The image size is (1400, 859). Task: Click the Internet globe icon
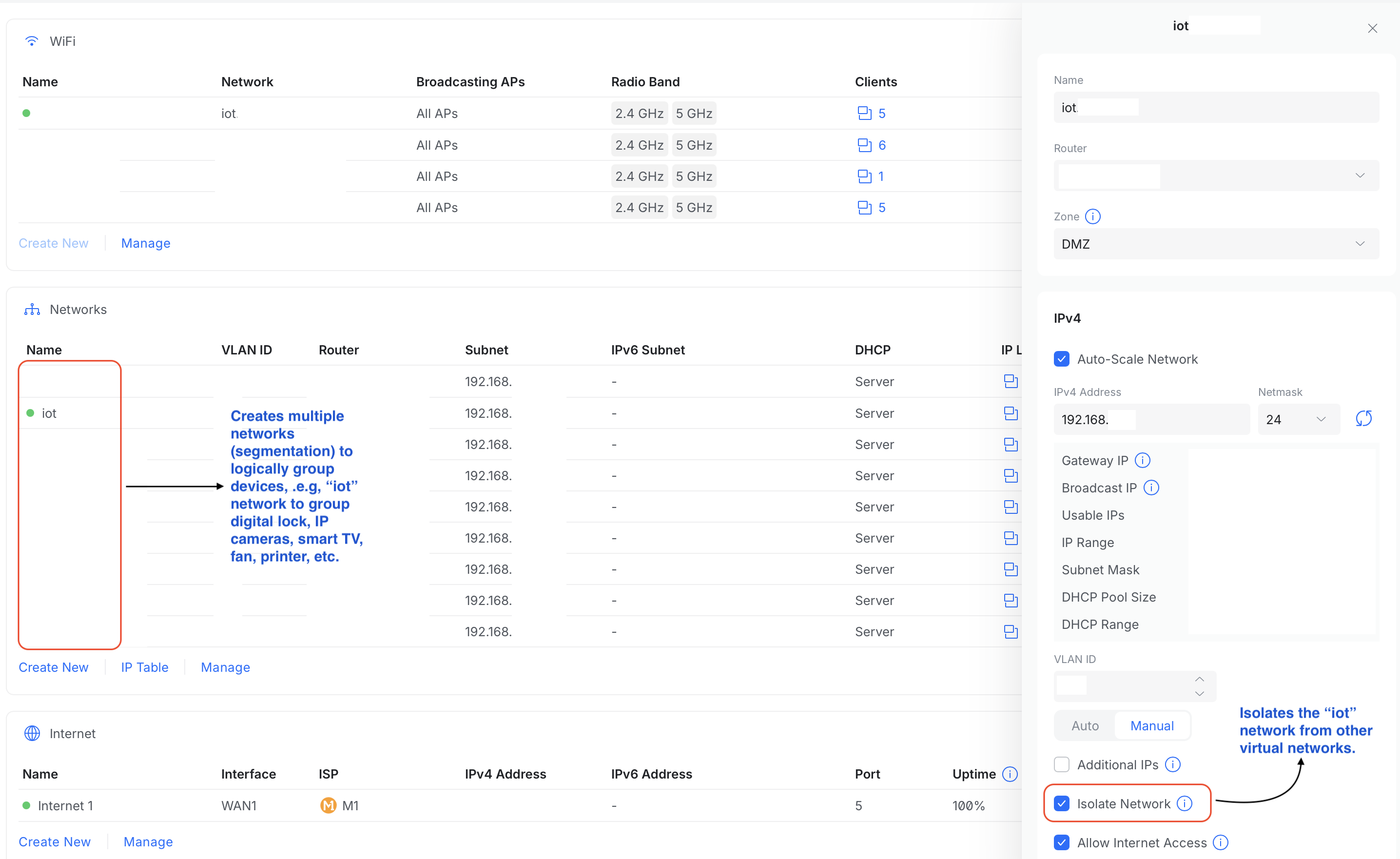point(32,733)
